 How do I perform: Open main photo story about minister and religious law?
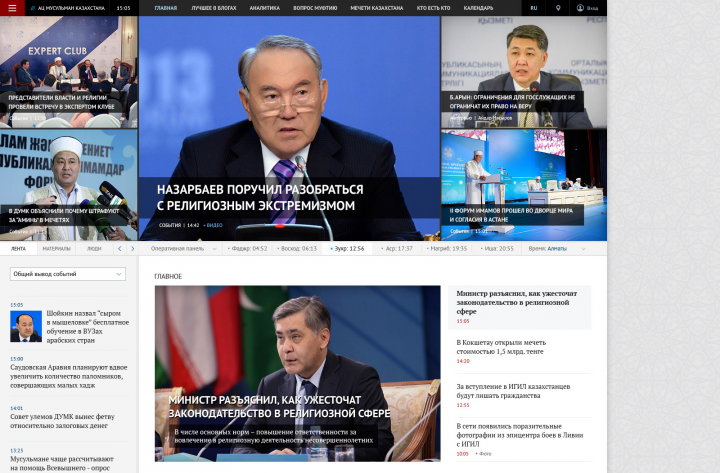[x=298, y=373]
